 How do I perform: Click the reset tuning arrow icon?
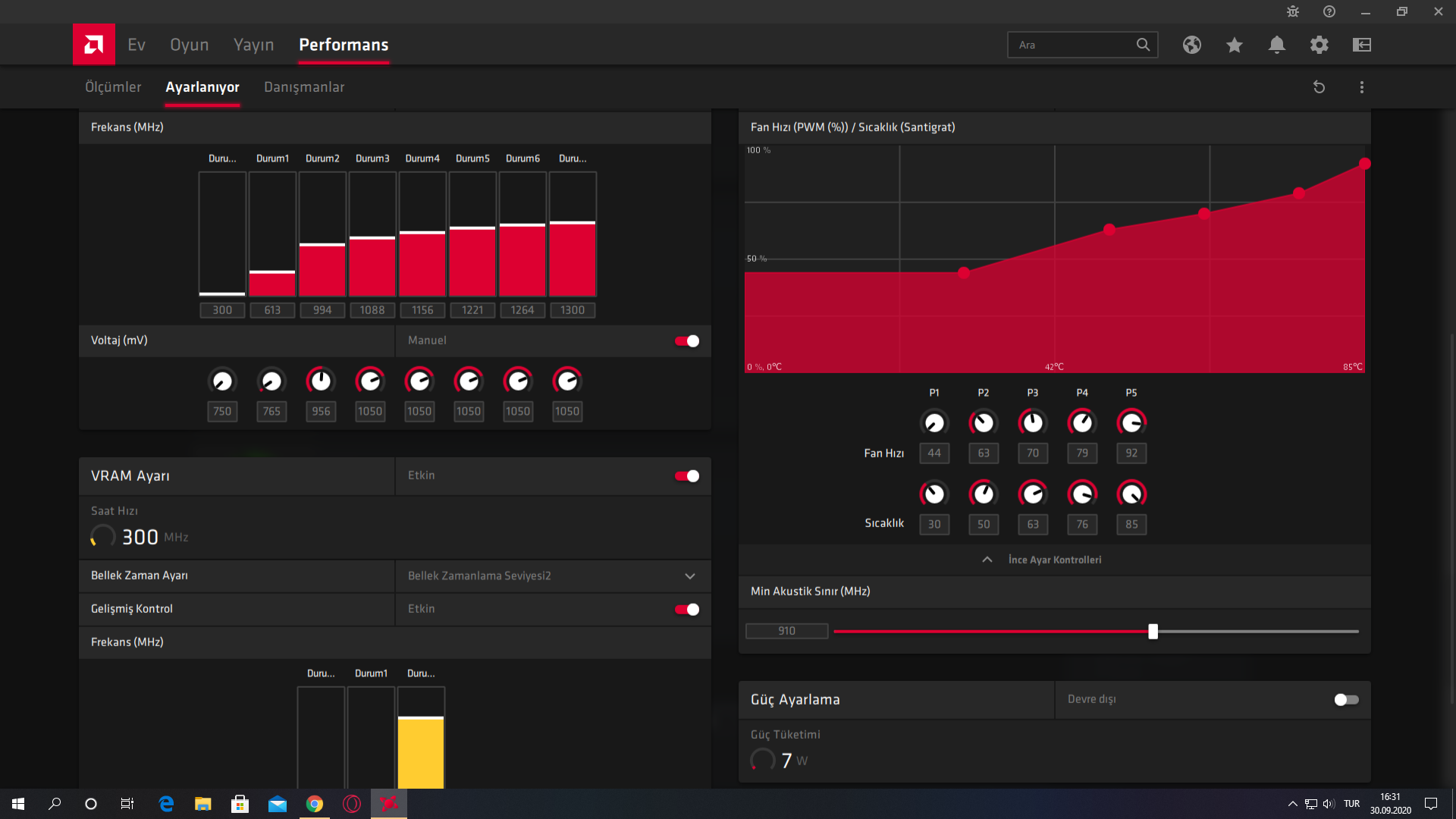click(1319, 87)
